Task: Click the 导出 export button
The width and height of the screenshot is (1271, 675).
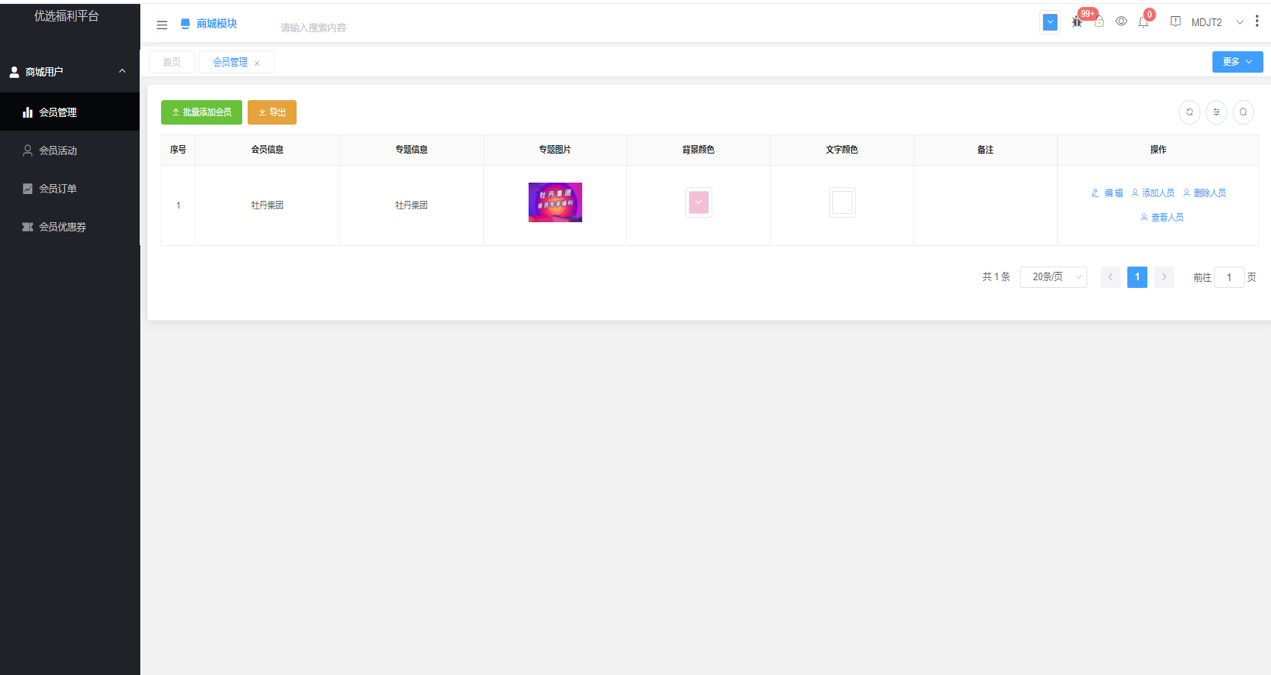Action: [x=272, y=112]
